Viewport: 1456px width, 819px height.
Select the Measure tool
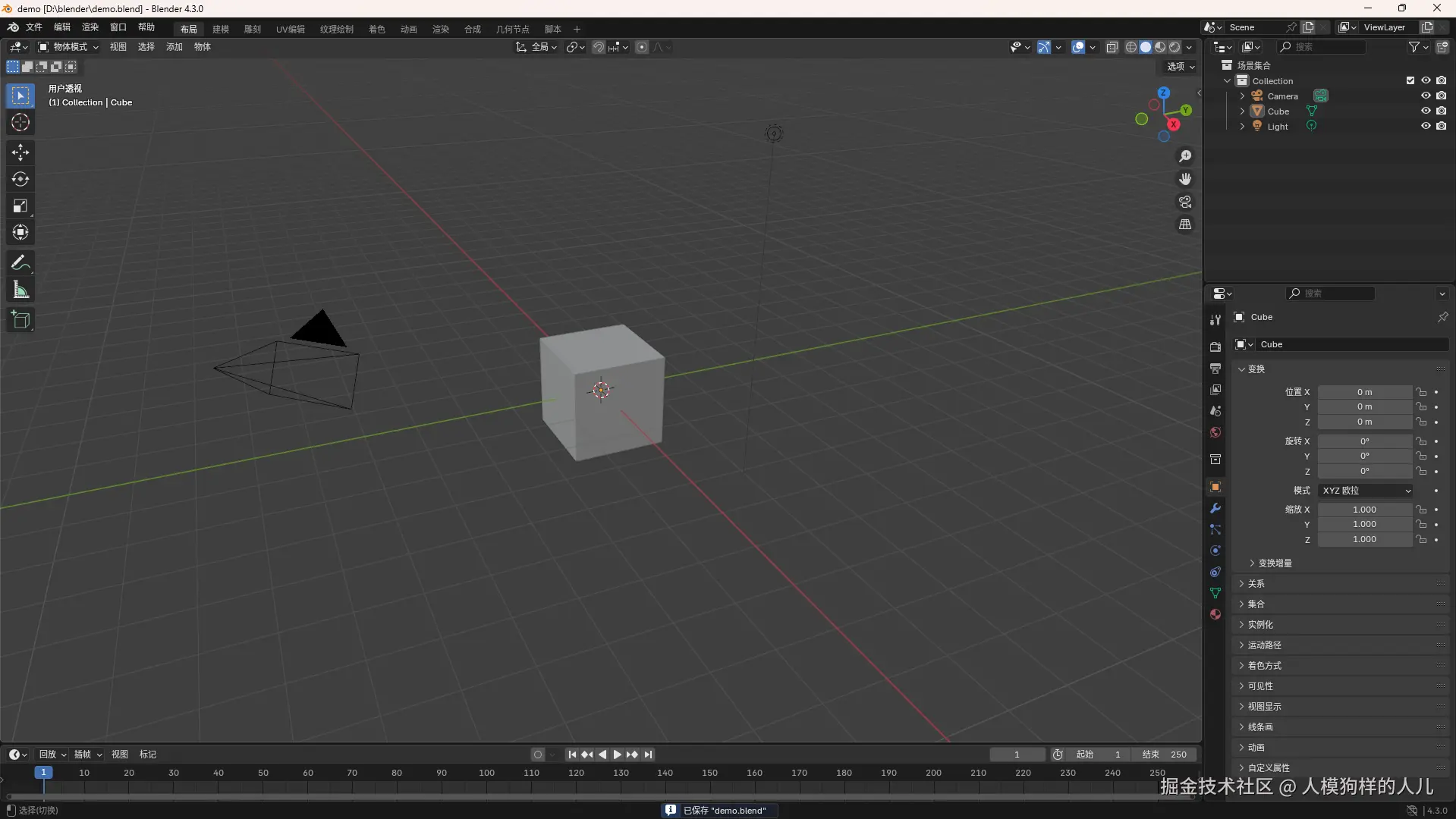(20, 290)
